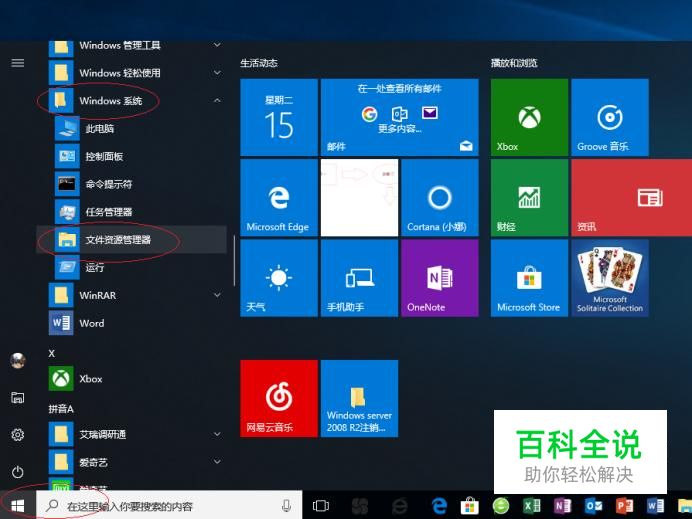
Task: Click the 生活动态 tile group title
Action: pyautogui.click(x=259, y=63)
